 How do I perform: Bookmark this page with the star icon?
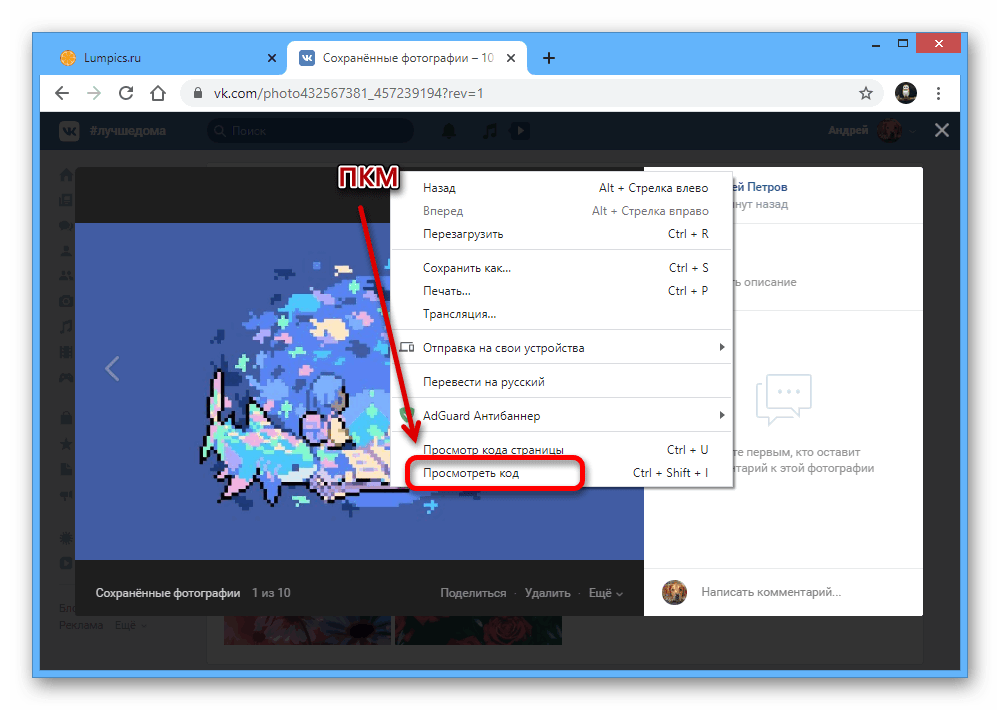(865, 93)
